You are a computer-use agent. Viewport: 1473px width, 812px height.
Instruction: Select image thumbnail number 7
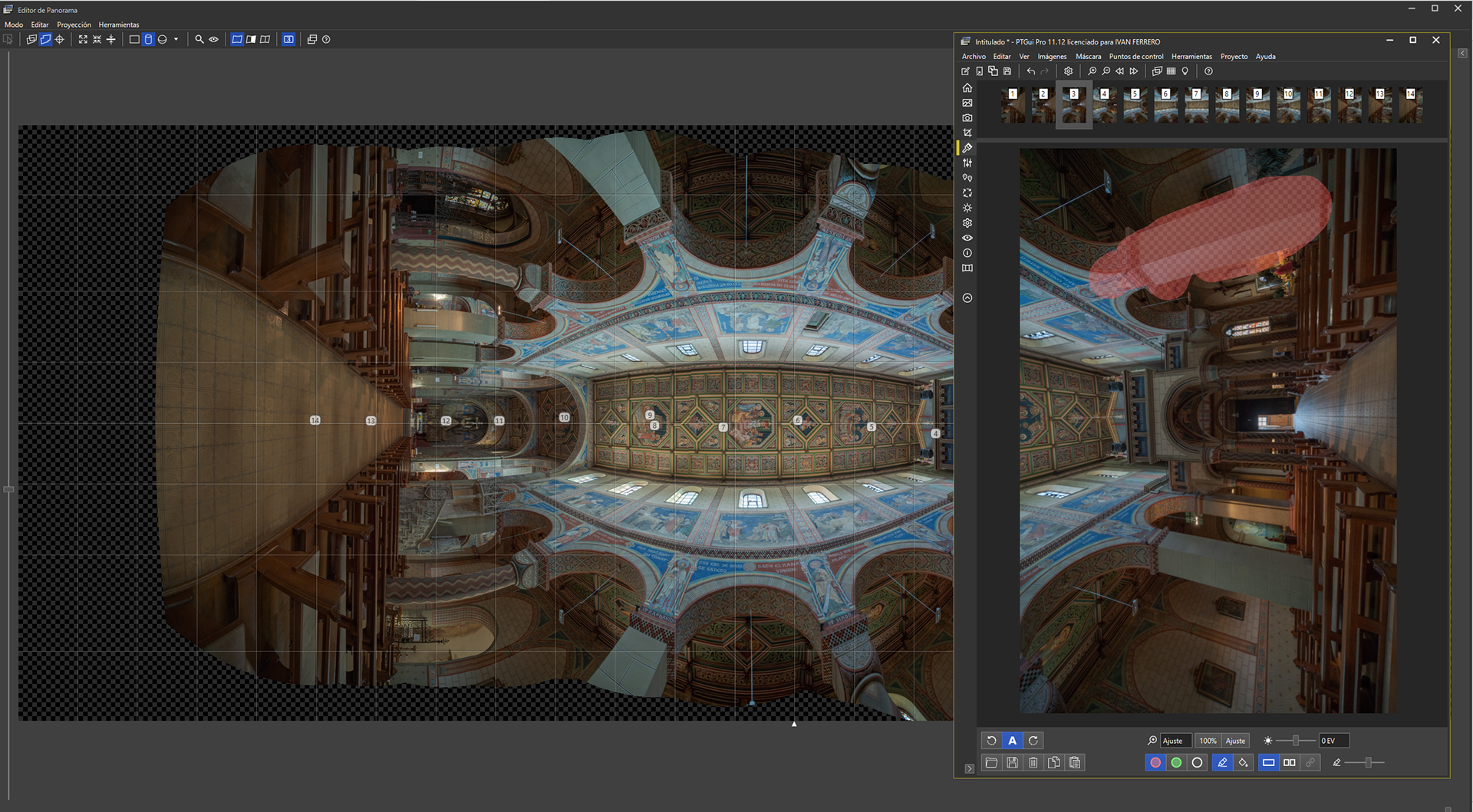(x=1196, y=105)
